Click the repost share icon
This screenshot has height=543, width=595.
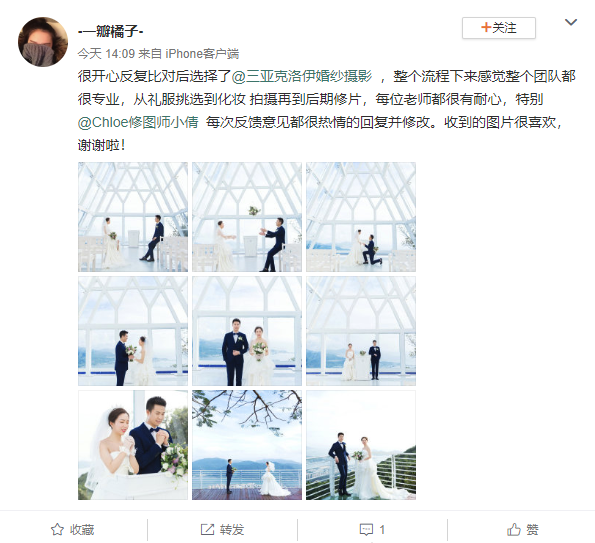coord(207,529)
